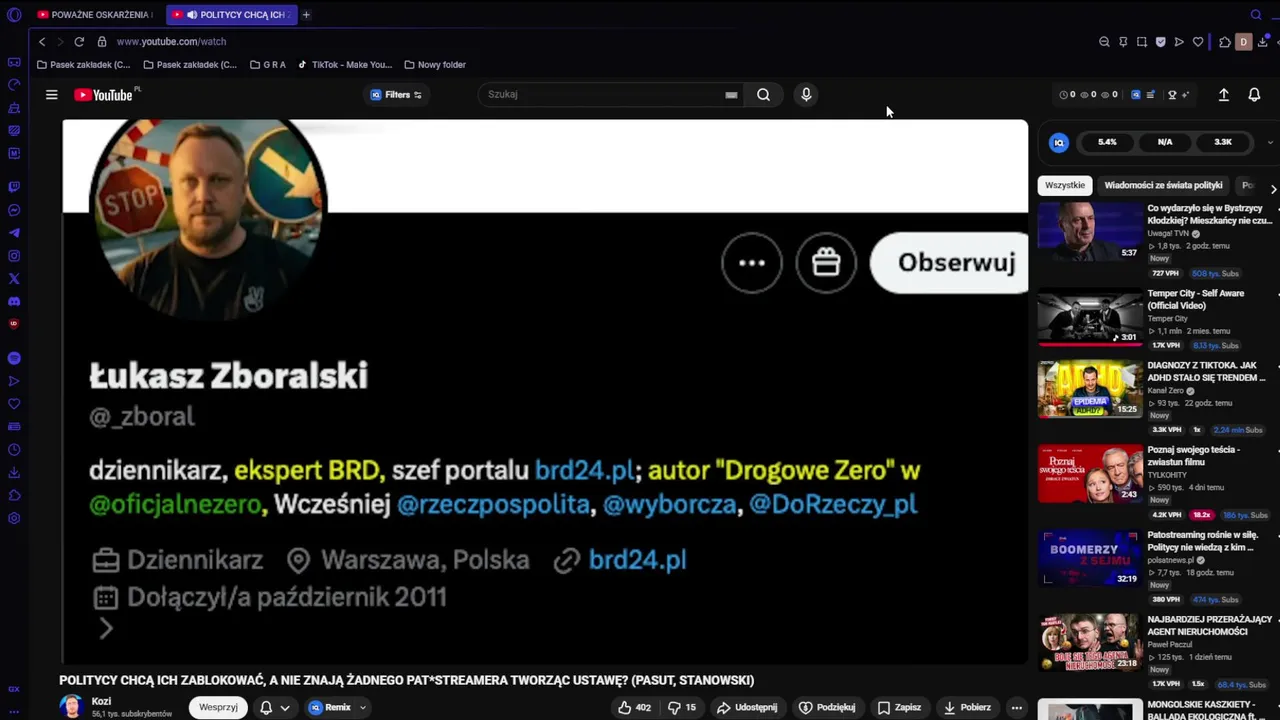Click the Wesprzyj support button
1280x720 pixels.
point(218,707)
